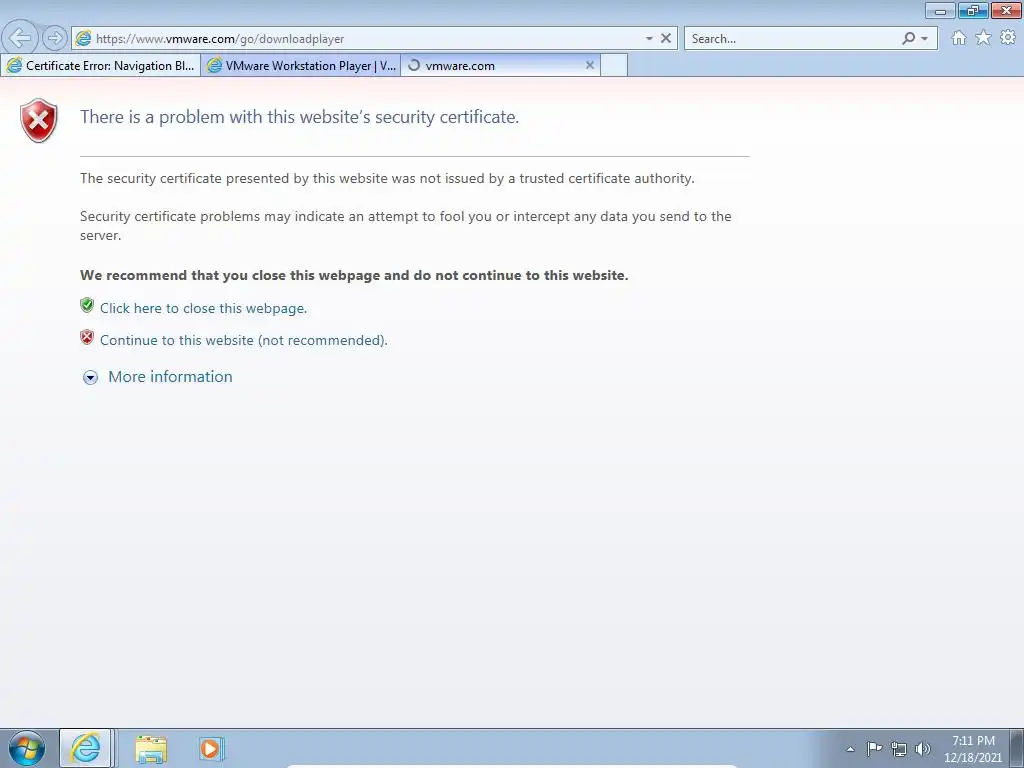Click Internet Explorer taskbar icon
The image size is (1024, 768).
[x=86, y=748]
